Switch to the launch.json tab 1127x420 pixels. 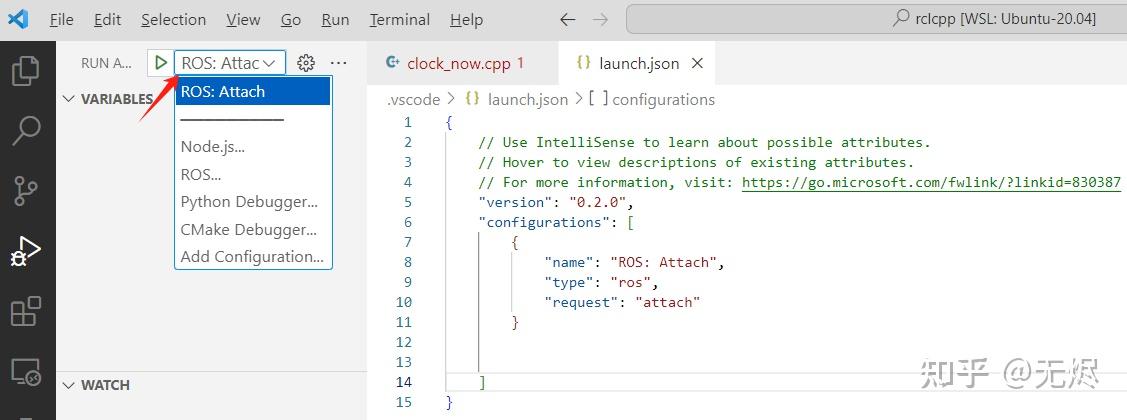point(636,63)
